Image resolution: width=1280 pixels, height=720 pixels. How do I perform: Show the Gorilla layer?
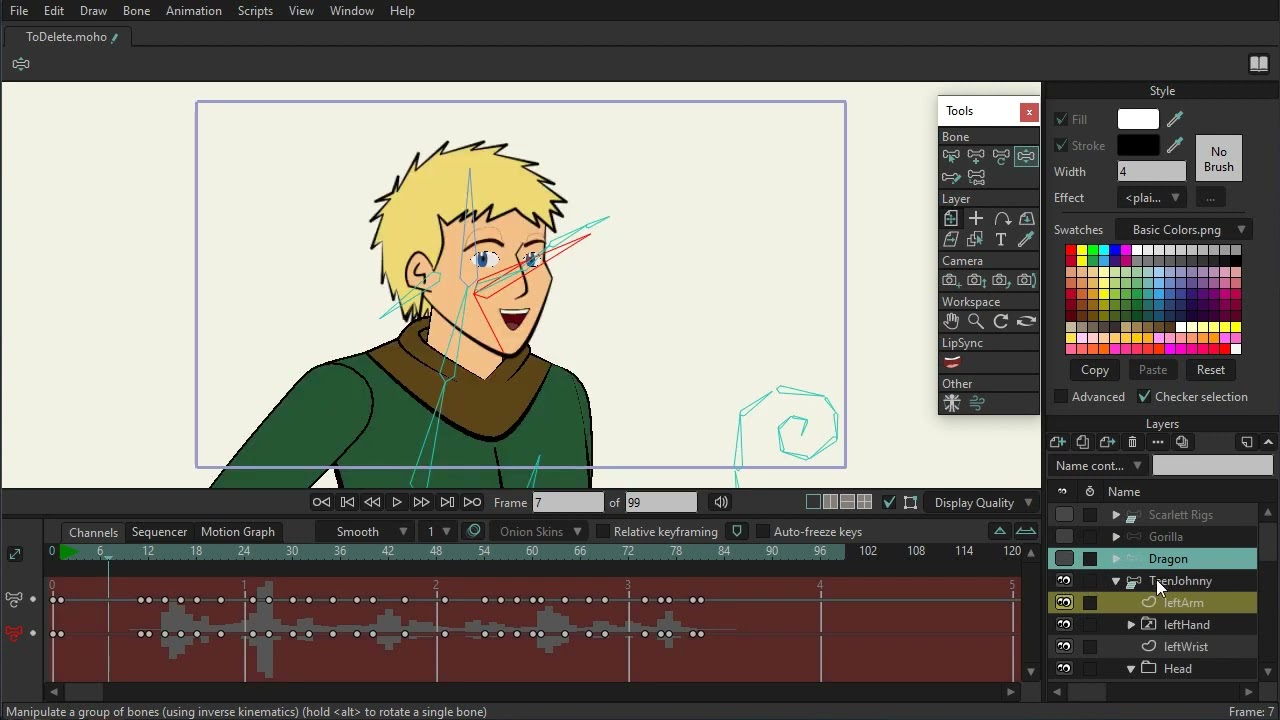click(x=1064, y=537)
